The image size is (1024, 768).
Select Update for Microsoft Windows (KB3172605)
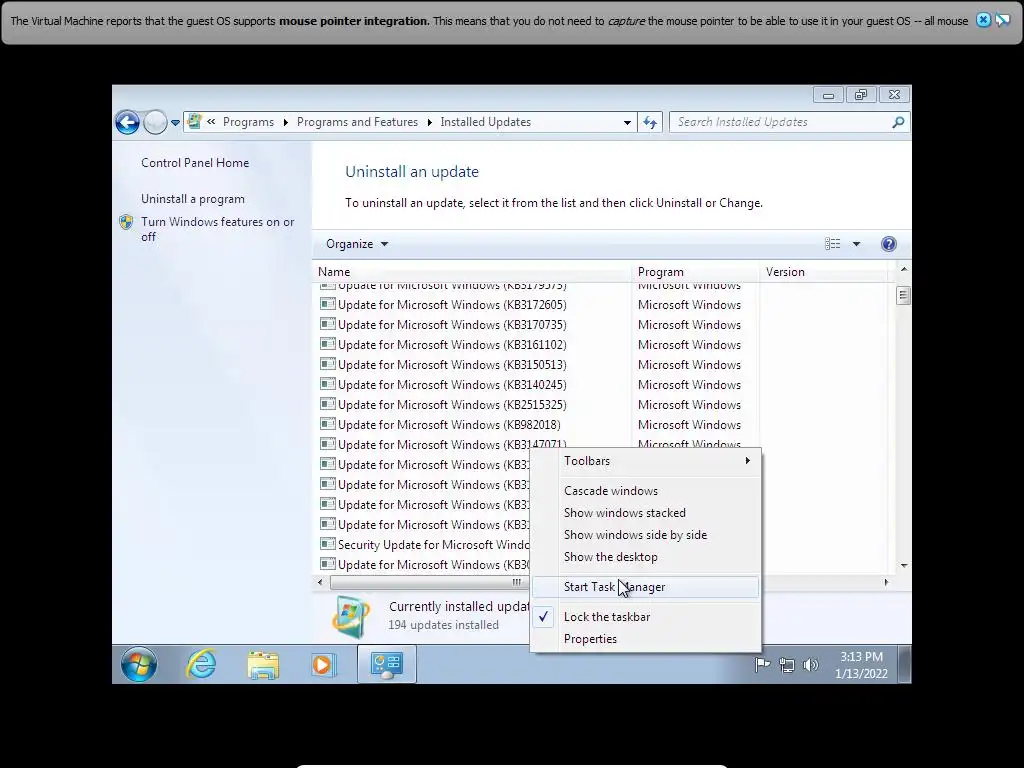coord(452,305)
